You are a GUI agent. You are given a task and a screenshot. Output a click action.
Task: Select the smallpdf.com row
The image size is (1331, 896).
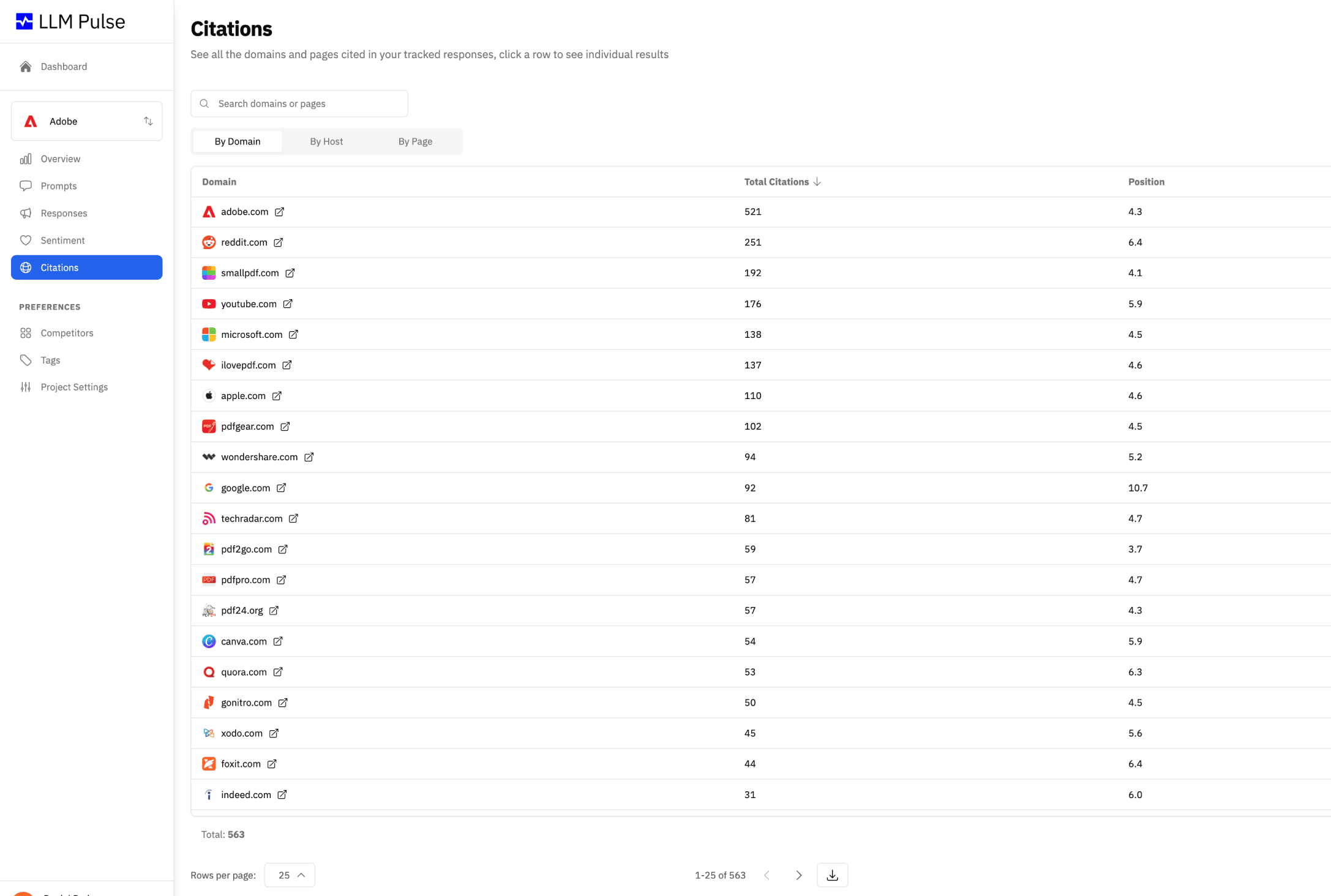[x=490, y=273]
